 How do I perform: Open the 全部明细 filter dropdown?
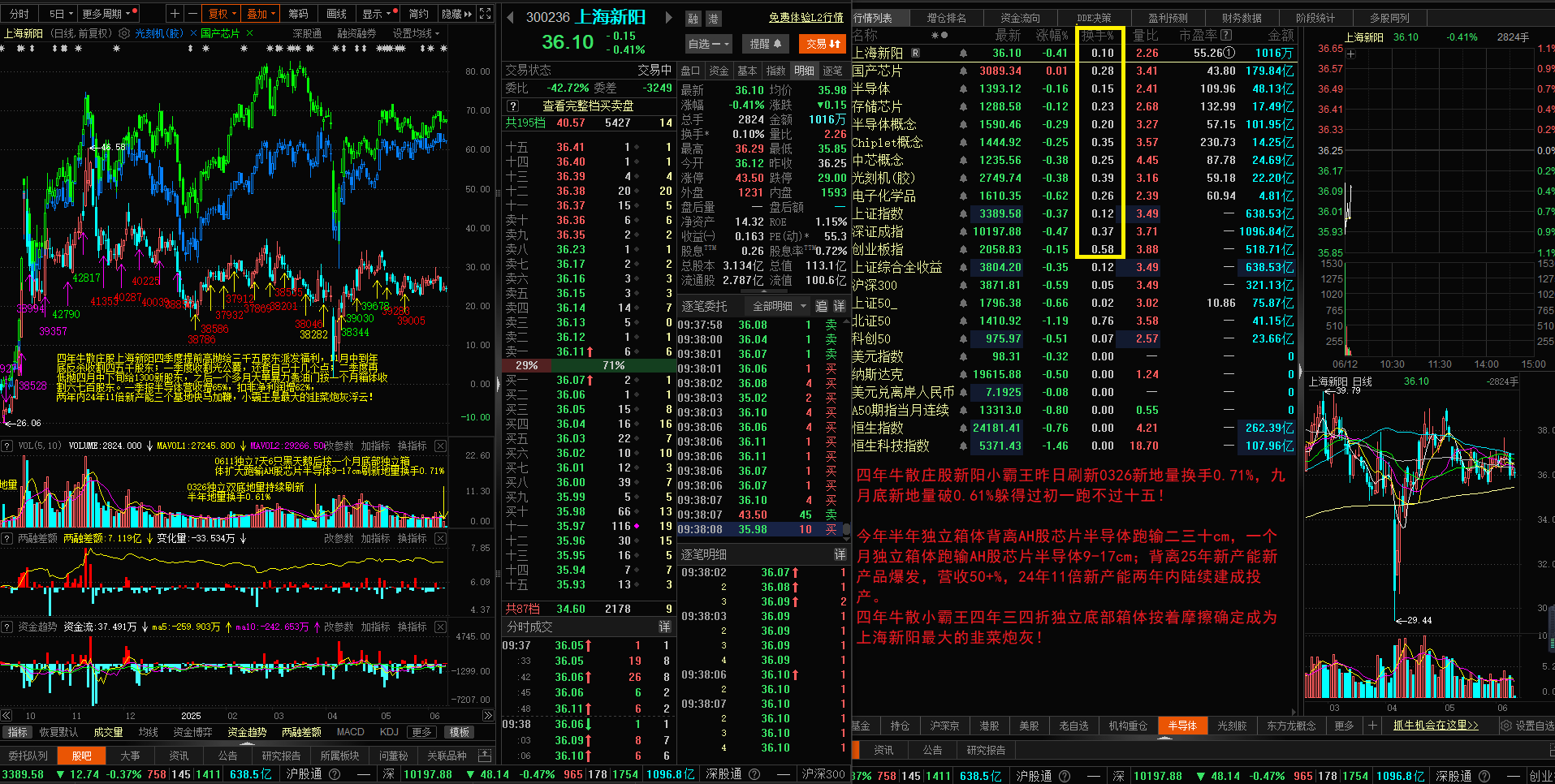[779, 306]
